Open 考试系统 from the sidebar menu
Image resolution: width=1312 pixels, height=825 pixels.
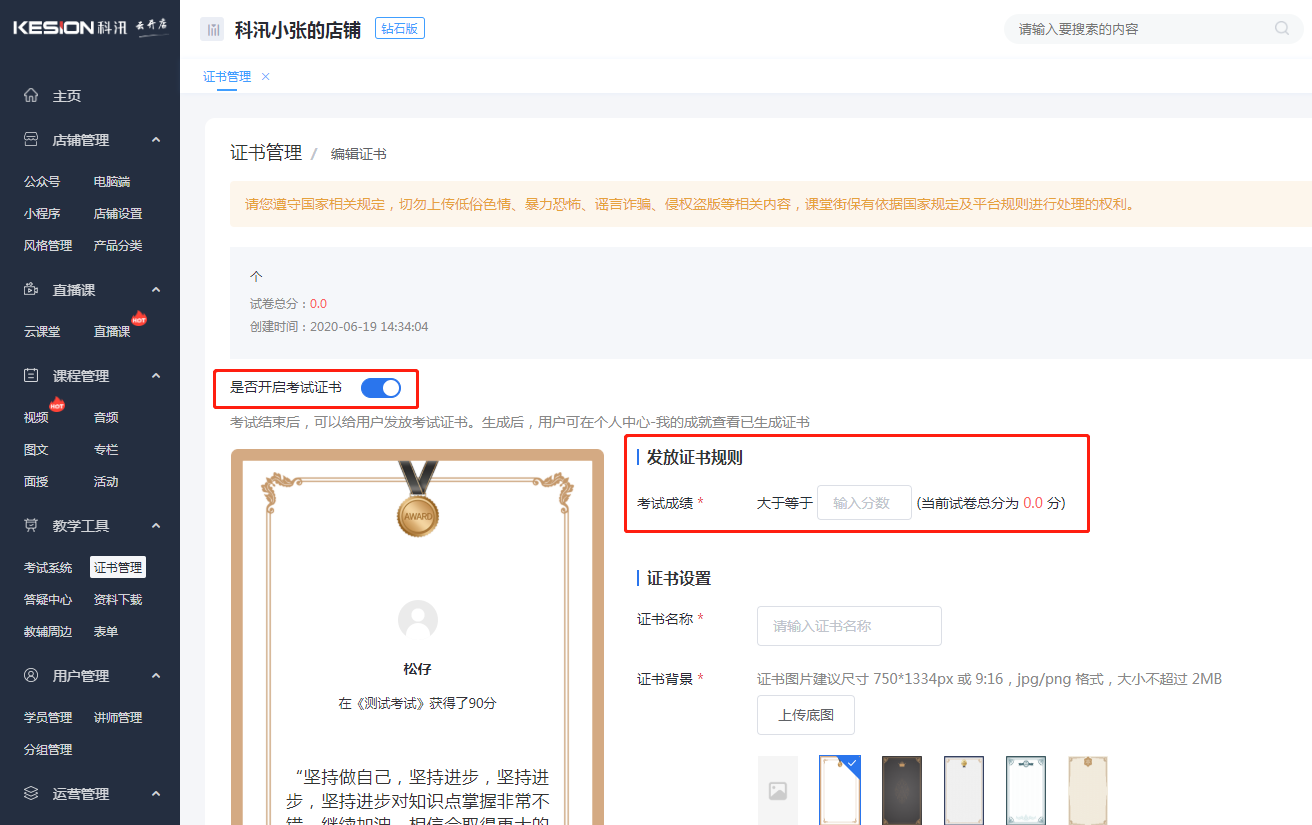[x=47, y=567]
